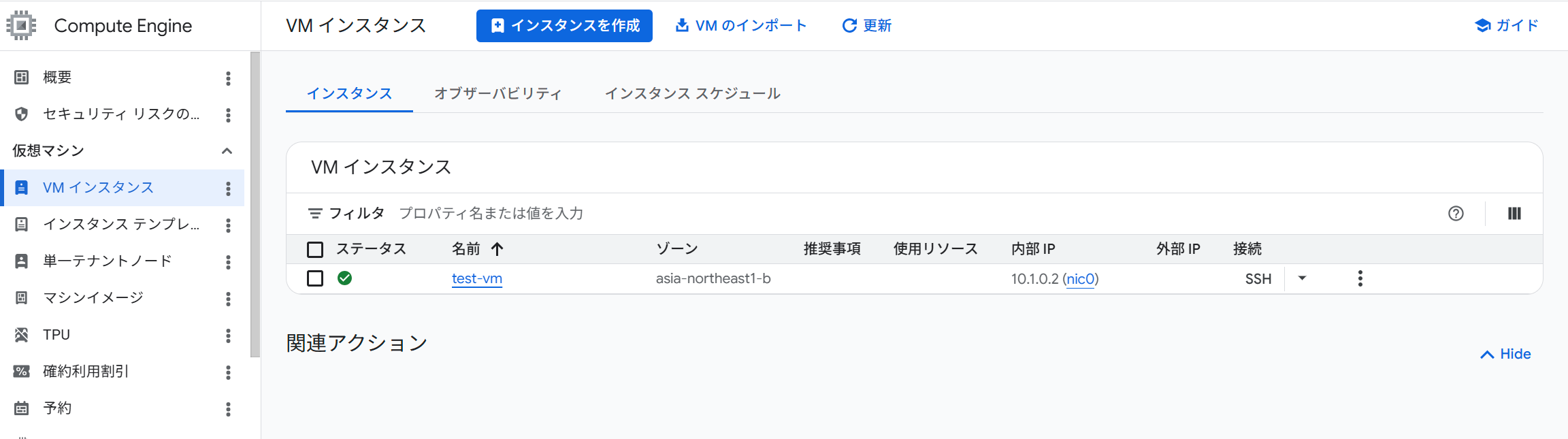The image size is (1568, 439).
Task: Click the VM のインポート button
Action: [740, 26]
